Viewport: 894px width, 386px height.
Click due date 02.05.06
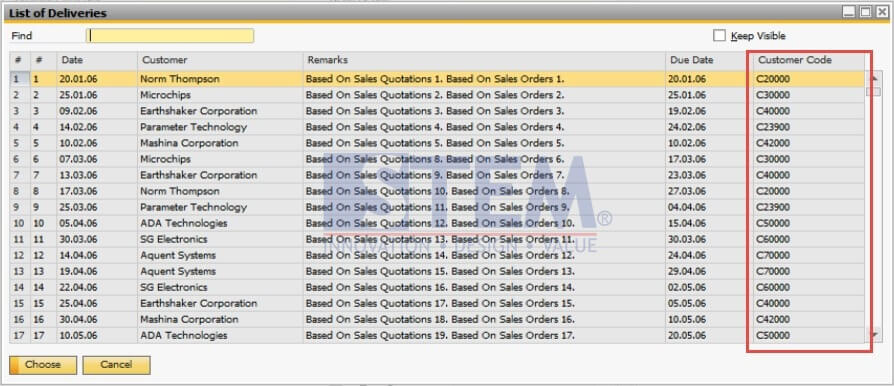pos(687,287)
